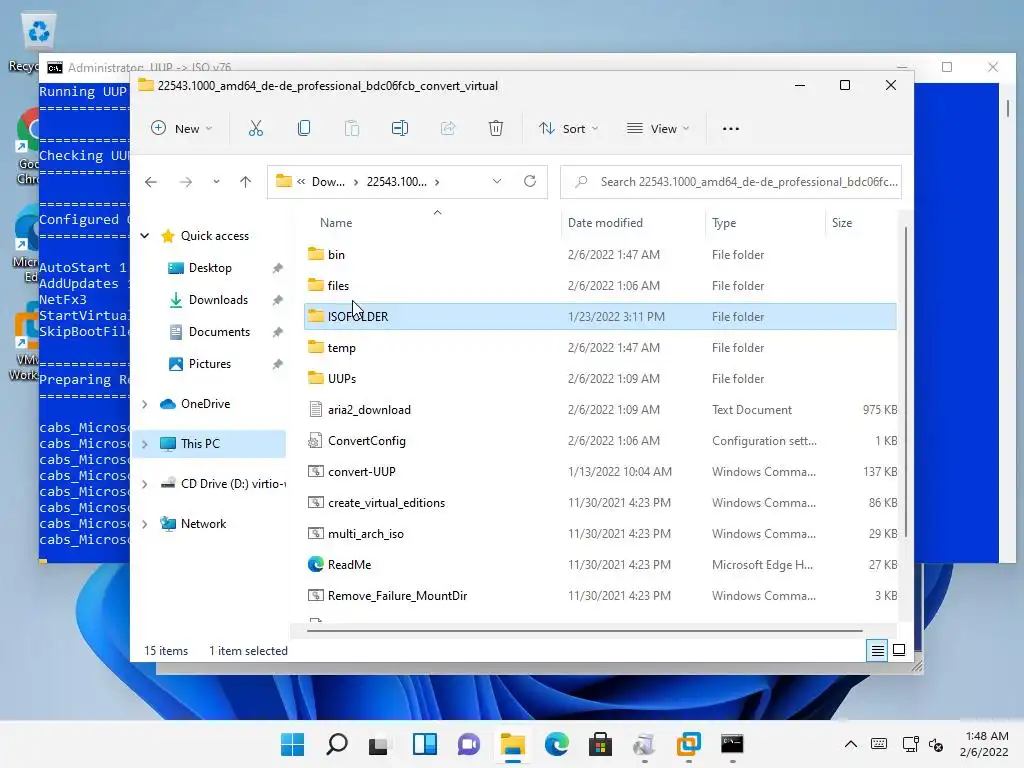Open taskbar Search magnifier
Image resolution: width=1024 pixels, height=768 pixels.
tap(337, 744)
